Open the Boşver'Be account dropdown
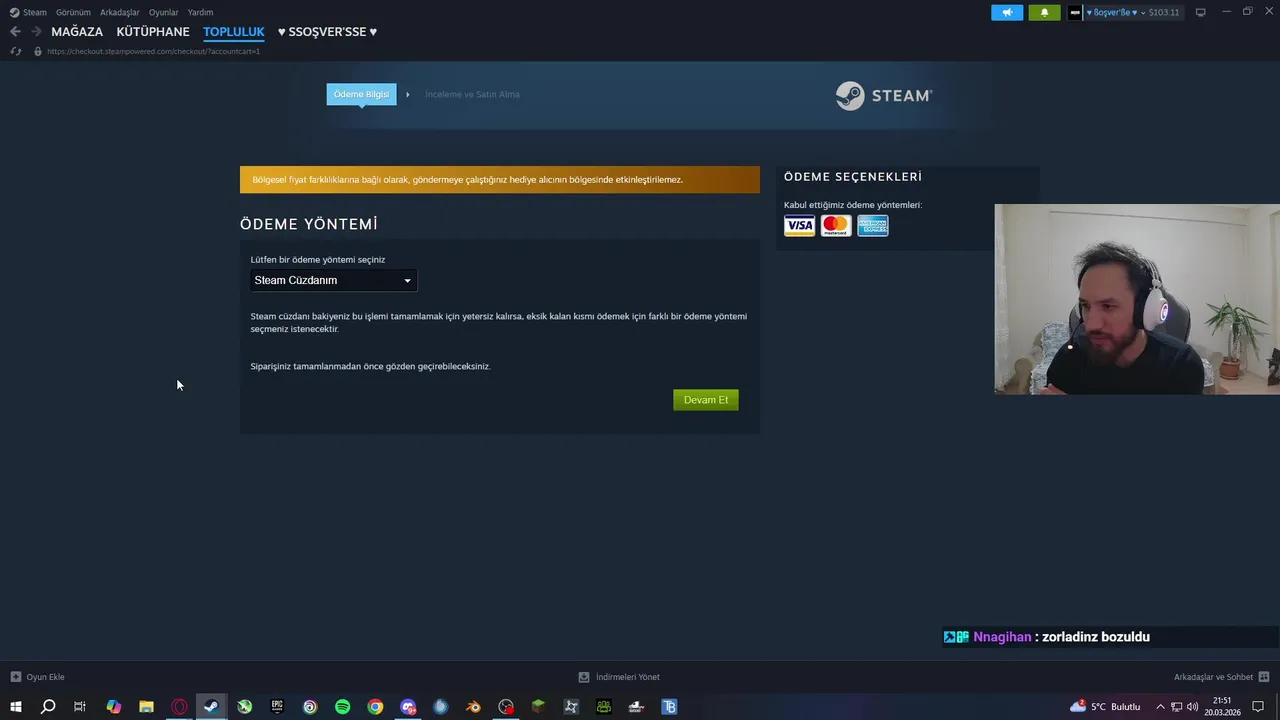 point(1115,12)
